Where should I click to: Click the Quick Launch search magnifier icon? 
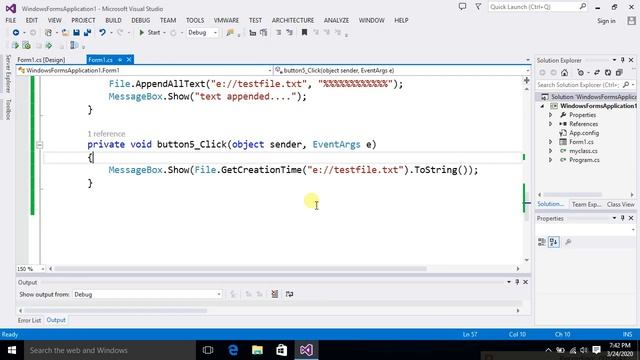click(x=582, y=7)
